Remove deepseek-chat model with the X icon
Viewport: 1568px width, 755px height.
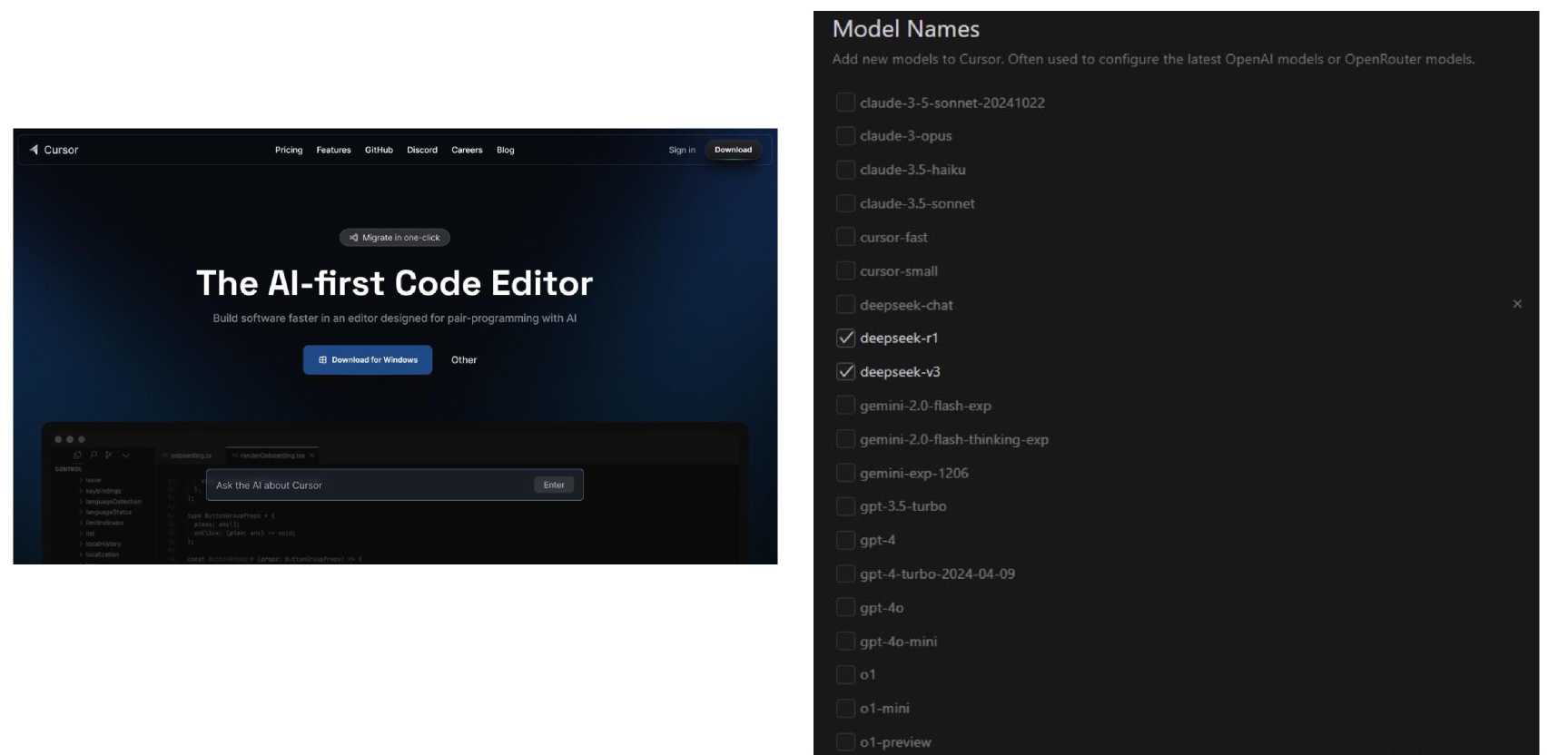1517,304
